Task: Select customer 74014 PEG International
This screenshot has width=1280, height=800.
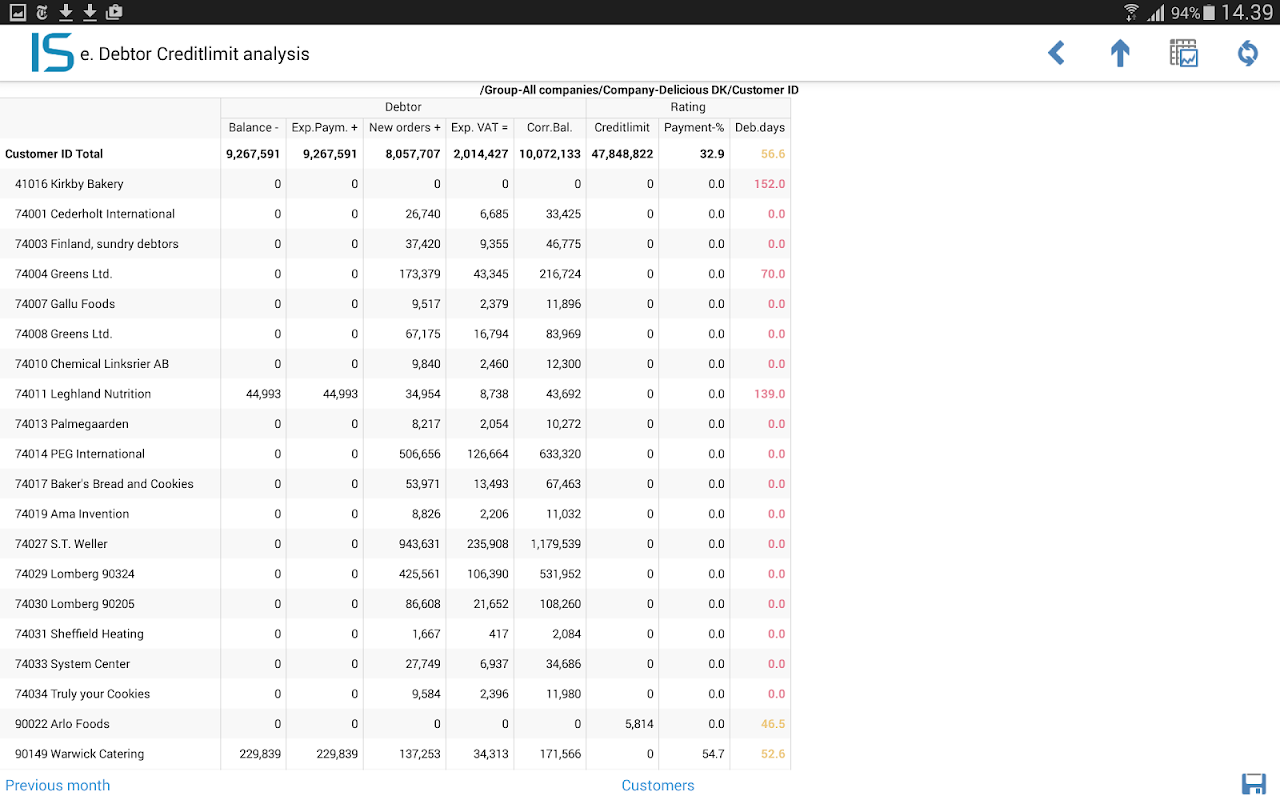Action: click(395, 454)
